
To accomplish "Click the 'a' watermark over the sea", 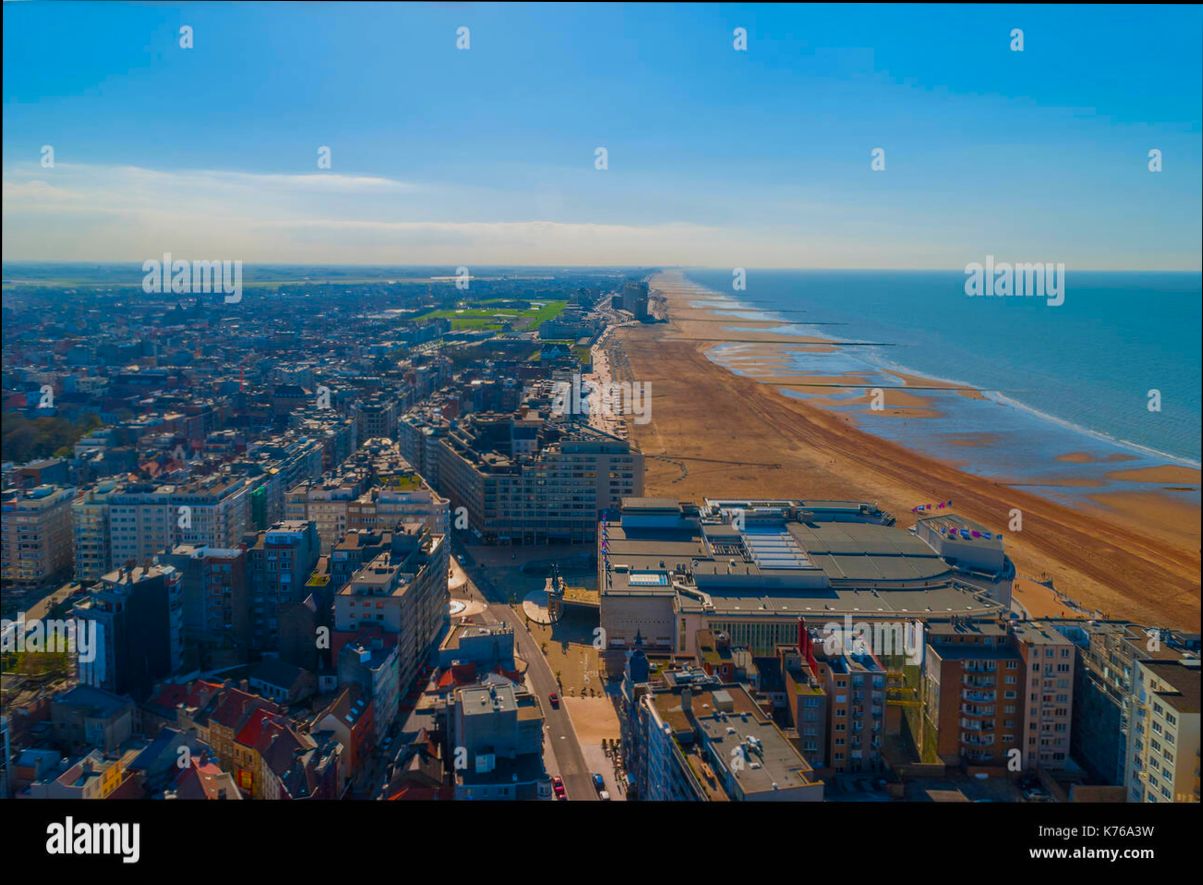I will pyautogui.click(x=1154, y=398).
